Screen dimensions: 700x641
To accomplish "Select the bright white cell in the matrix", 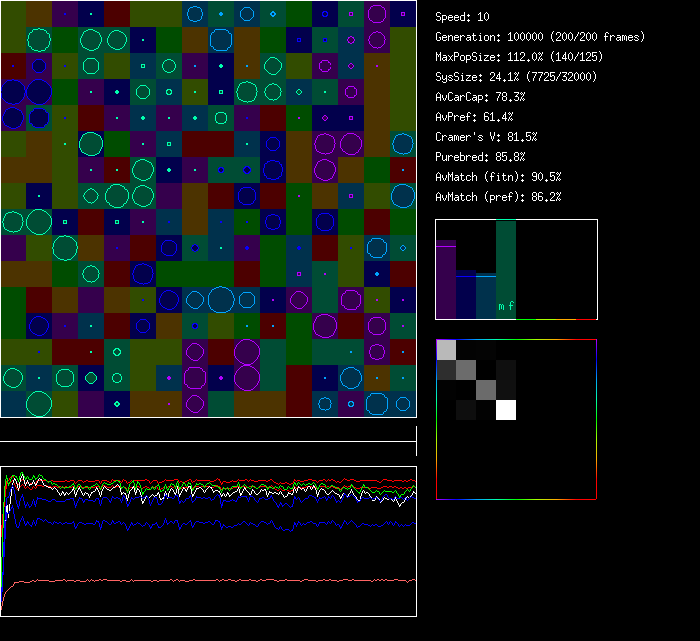I will 506,410.
